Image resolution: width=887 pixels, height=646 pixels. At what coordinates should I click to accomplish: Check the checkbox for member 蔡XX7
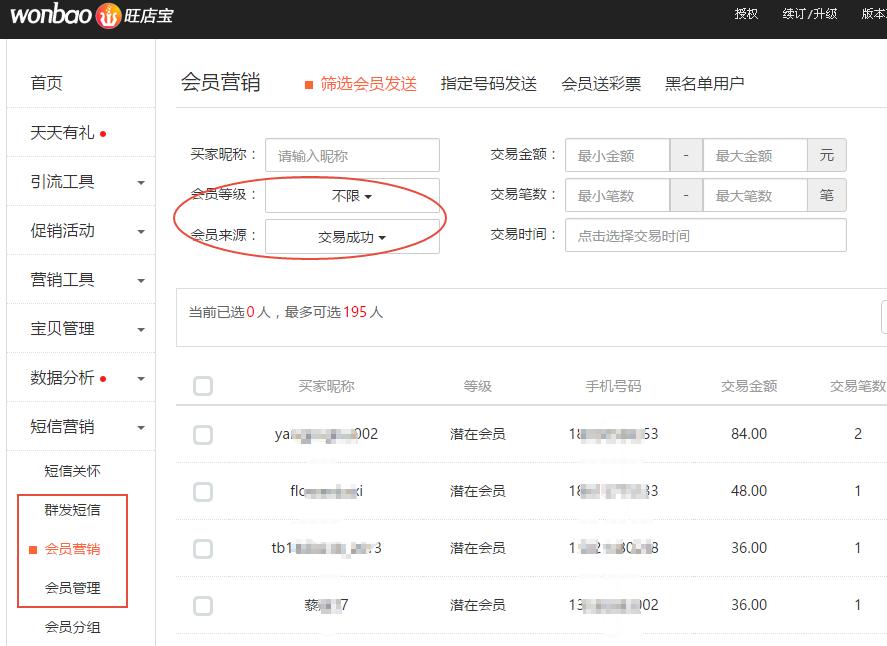(x=202, y=605)
